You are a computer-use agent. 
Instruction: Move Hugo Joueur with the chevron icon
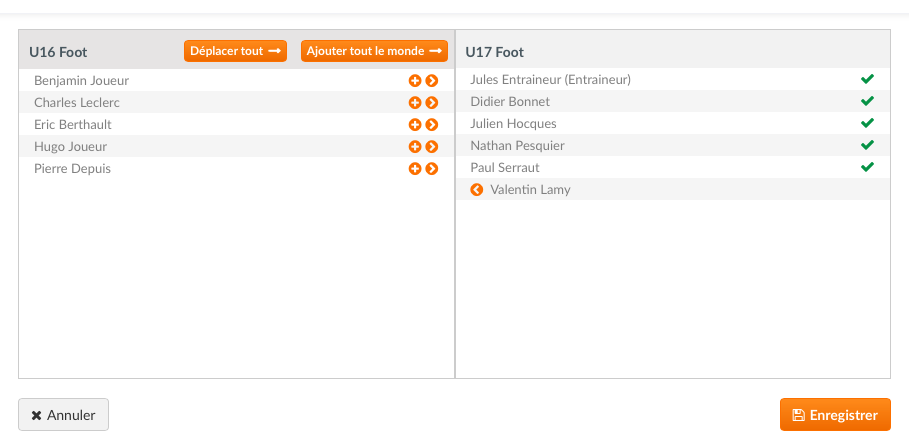click(x=431, y=147)
